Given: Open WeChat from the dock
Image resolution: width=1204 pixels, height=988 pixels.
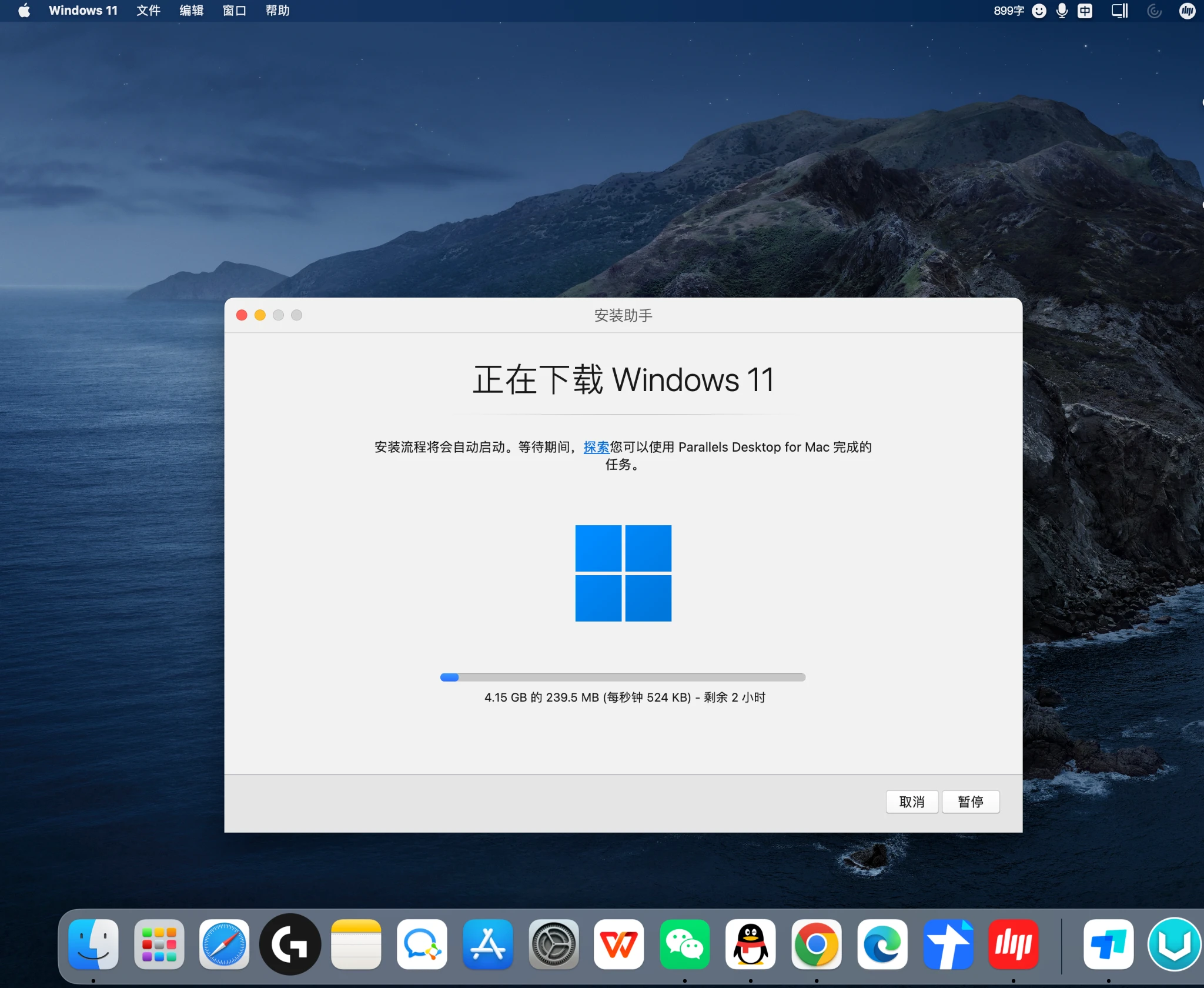Looking at the screenshot, I should coord(684,944).
